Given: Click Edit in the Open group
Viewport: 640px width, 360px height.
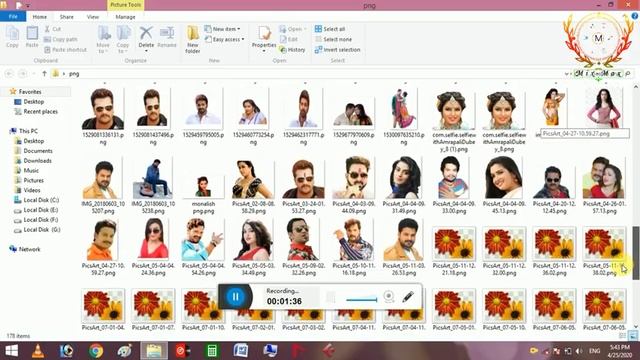Looking at the screenshot, I should point(289,39).
